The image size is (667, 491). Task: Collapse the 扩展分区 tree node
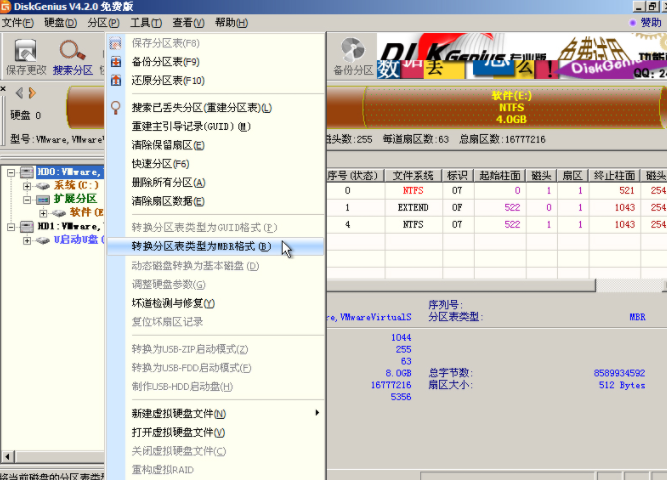[x=27, y=199]
